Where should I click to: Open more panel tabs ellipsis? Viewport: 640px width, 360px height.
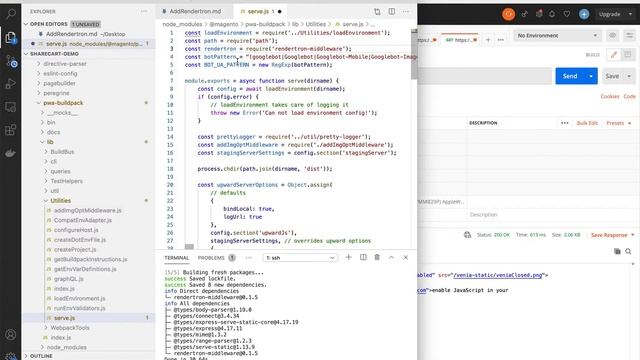pos(249,258)
